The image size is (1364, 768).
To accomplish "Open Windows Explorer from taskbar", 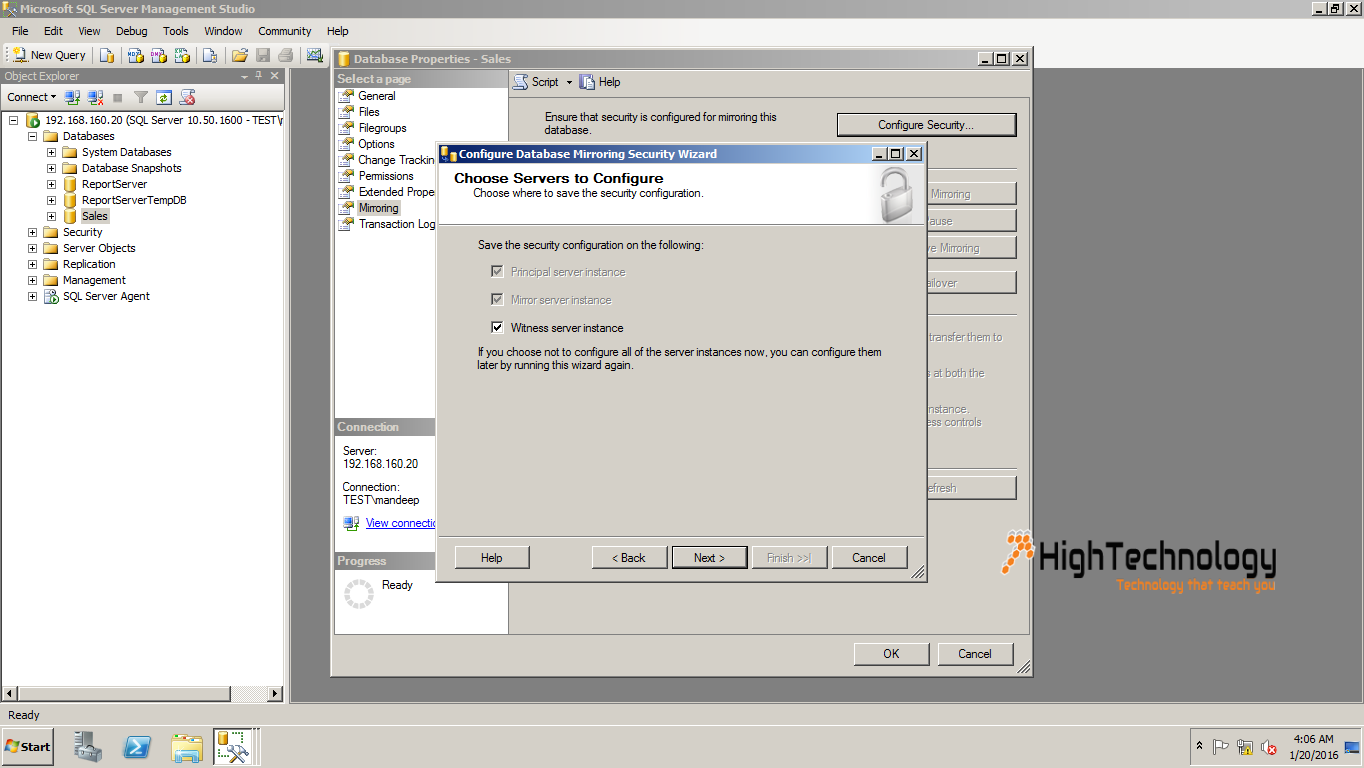I will [x=187, y=746].
